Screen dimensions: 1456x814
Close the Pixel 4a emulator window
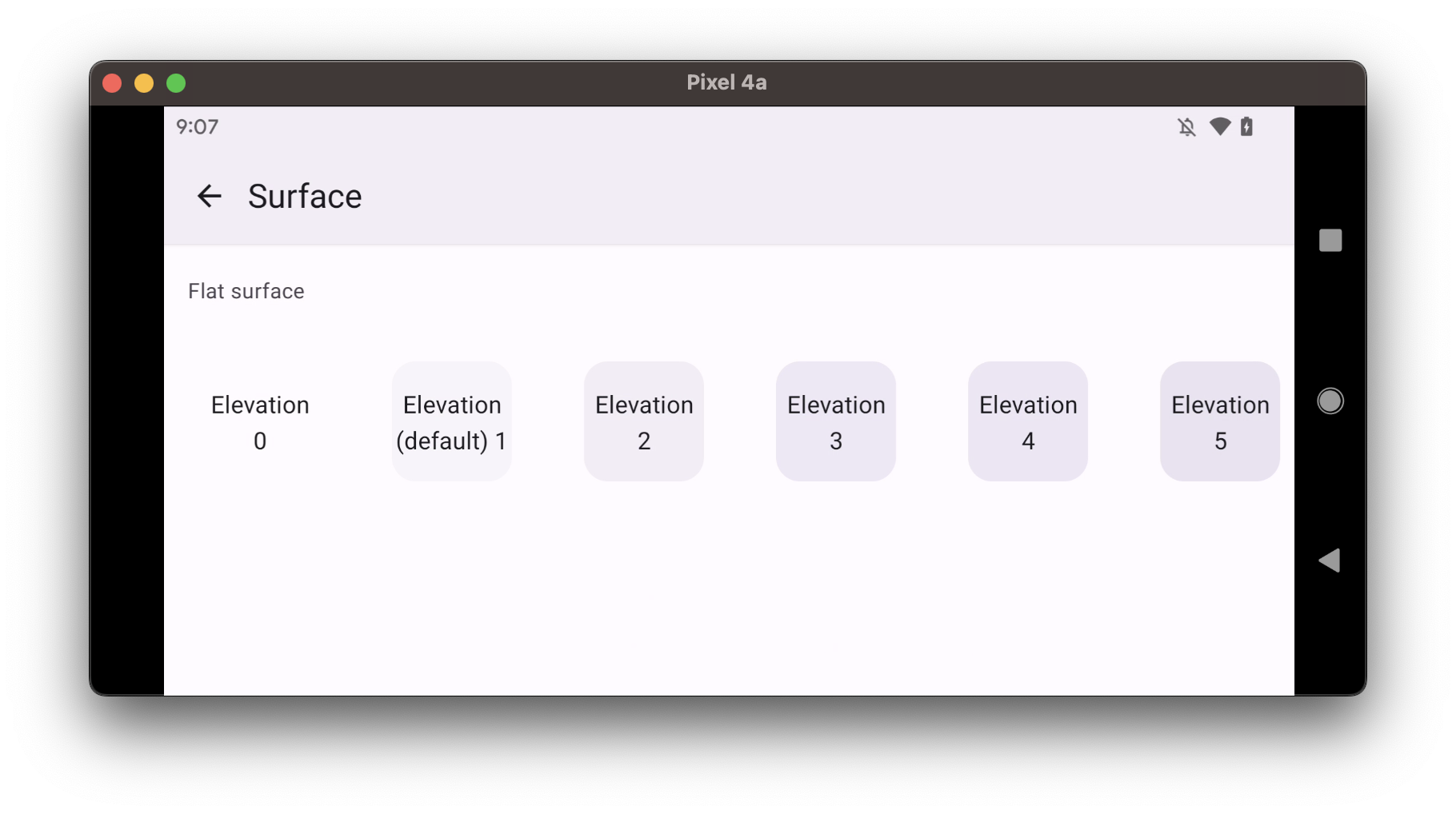tap(112, 83)
